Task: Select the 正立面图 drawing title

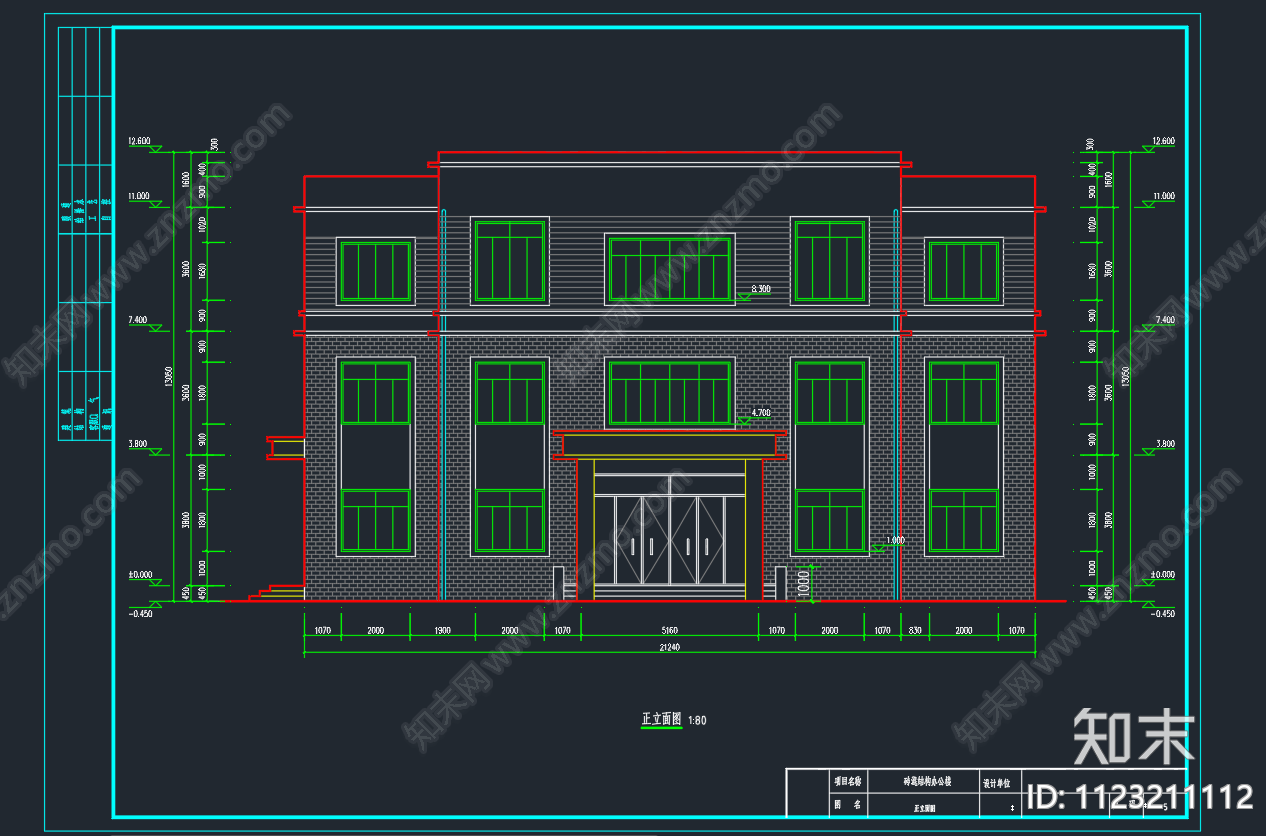Action: tap(661, 719)
